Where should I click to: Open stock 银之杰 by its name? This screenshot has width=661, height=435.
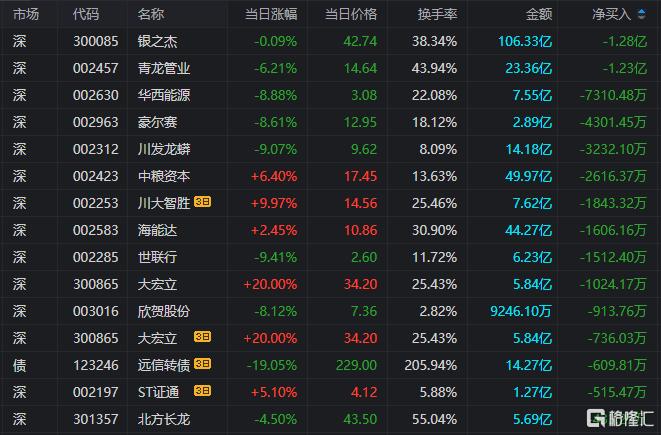157,41
